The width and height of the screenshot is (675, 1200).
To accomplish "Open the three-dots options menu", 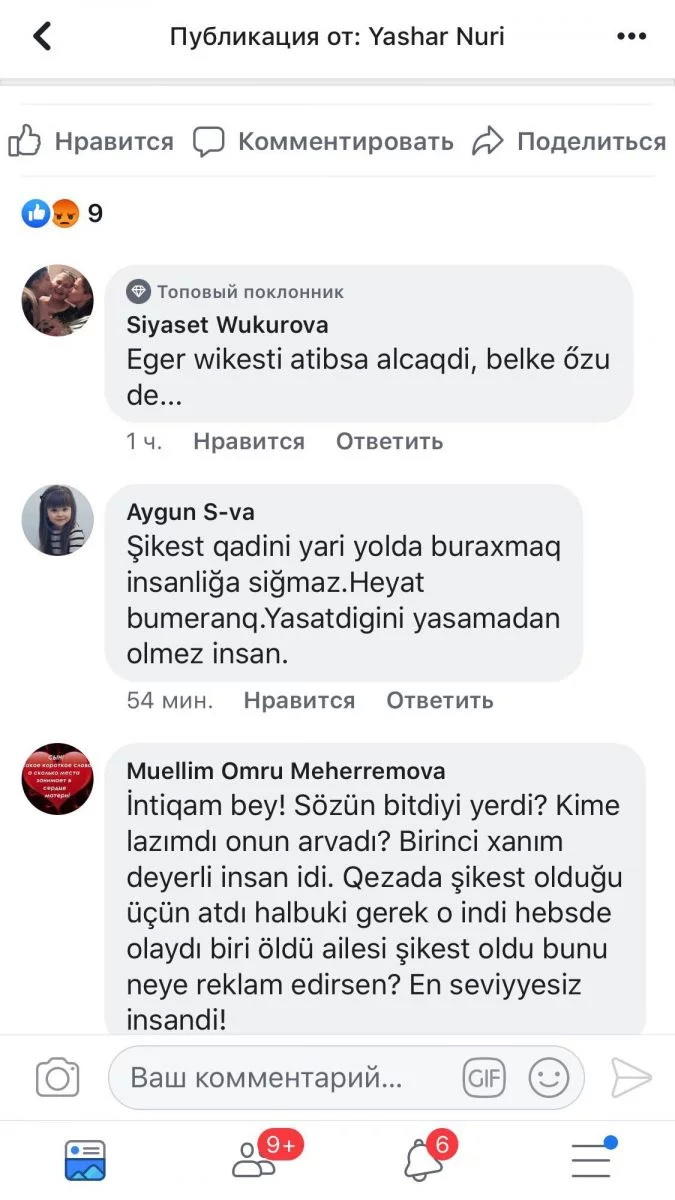I will click(632, 37).
